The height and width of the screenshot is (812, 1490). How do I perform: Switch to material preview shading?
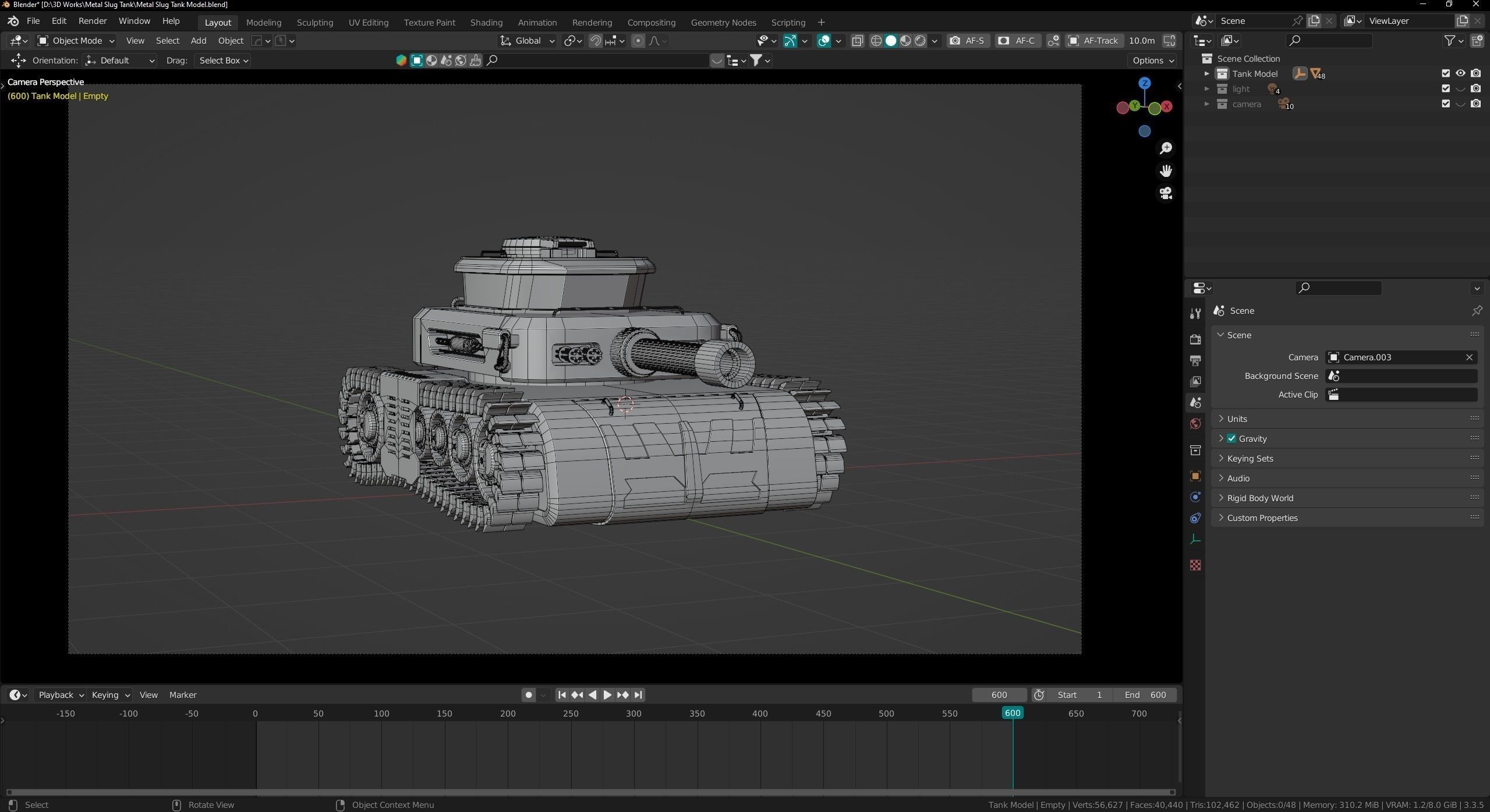click(x=905, y=41)
